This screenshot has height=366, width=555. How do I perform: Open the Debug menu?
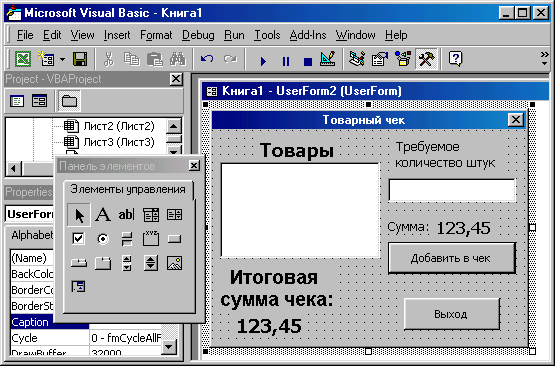coord(198,35)
